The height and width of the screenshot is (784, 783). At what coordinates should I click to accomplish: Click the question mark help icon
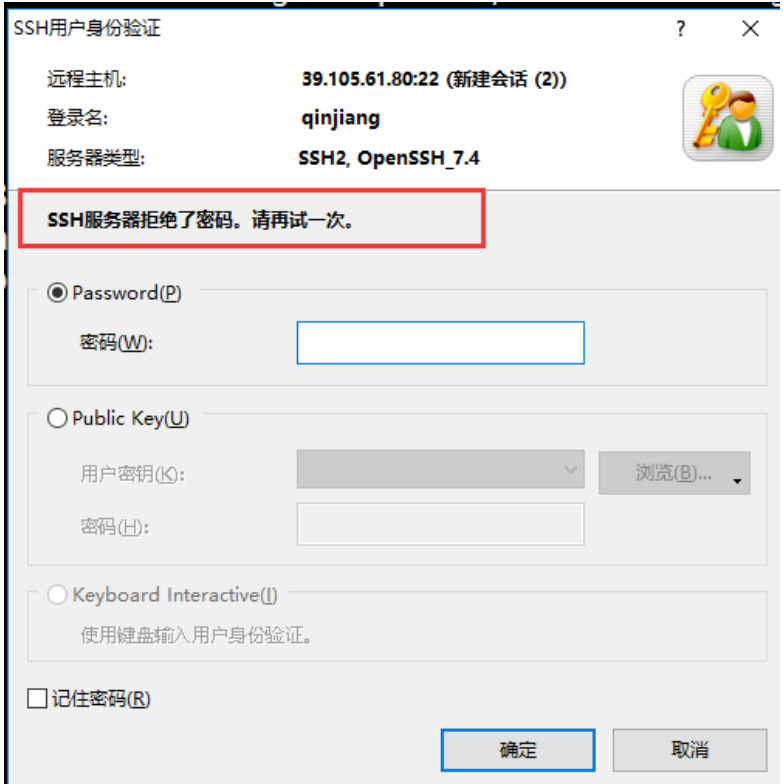tap(680, 28)
